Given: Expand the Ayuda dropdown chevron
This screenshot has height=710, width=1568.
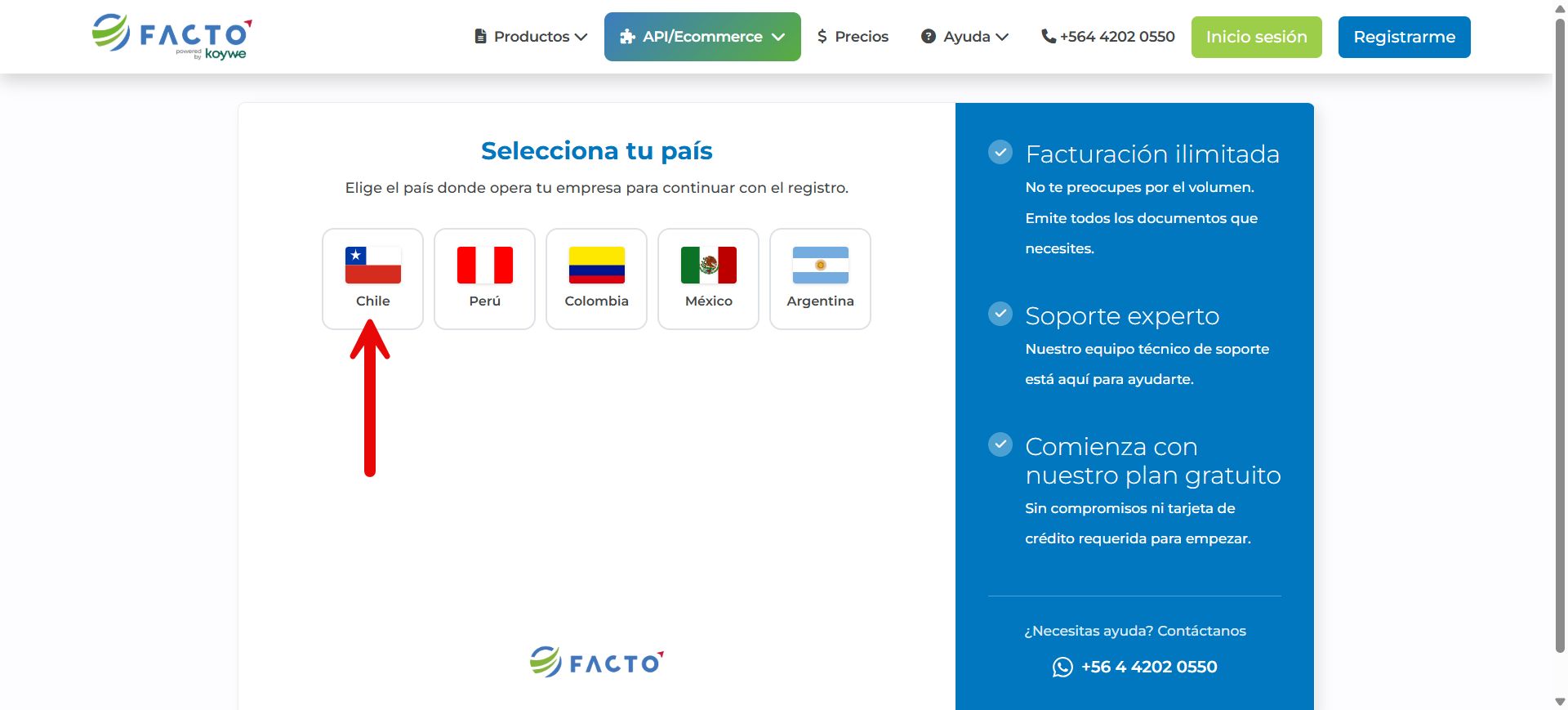Looking at the screenshot, I should point(1002,37).
